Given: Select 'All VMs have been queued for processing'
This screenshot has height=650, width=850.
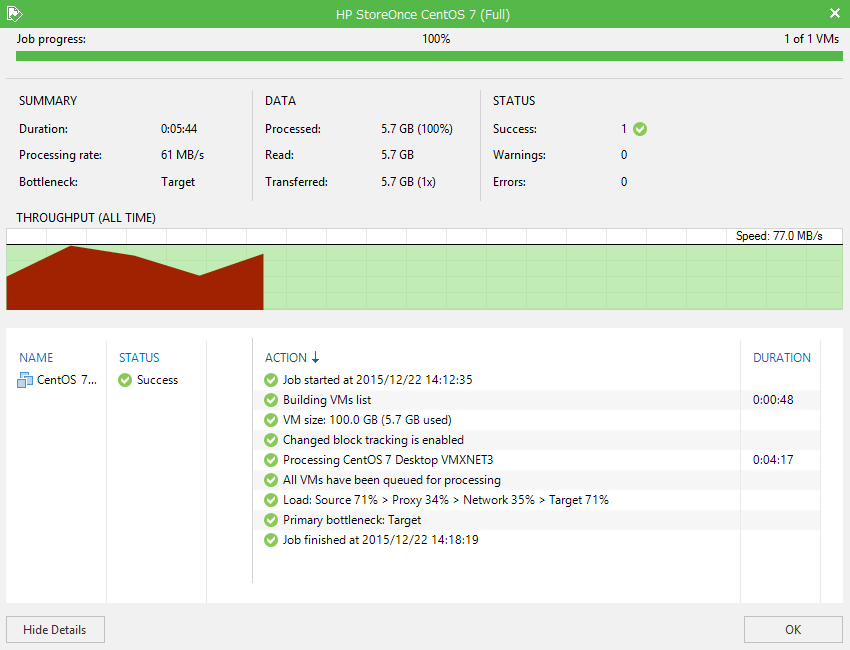Looking at the screenshot, I should click(391, 480).
